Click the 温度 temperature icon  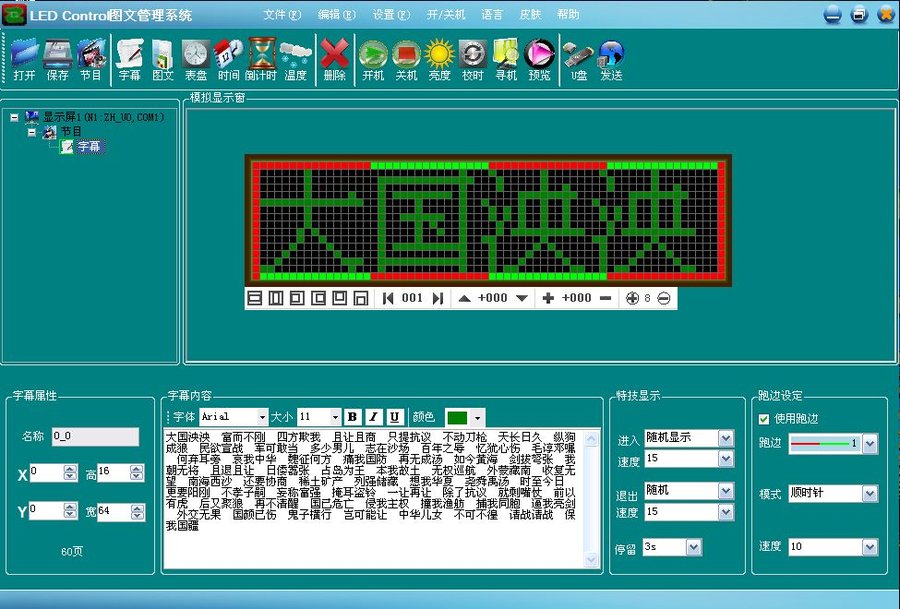[x=295, y=59]
